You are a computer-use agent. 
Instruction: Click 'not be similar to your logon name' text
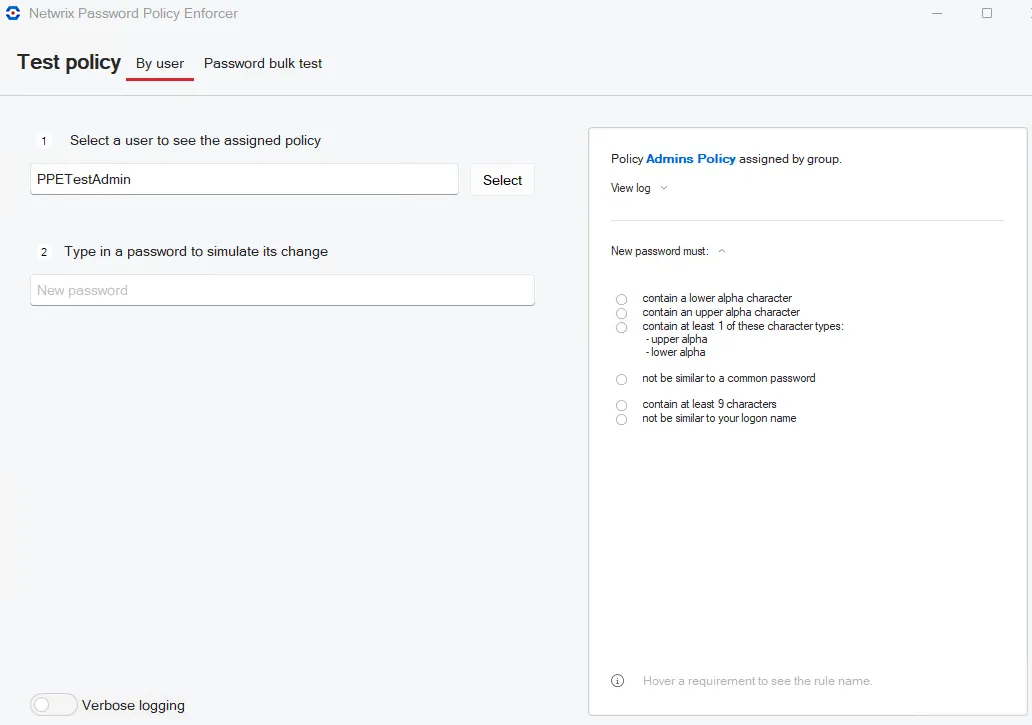coord(719,418)
